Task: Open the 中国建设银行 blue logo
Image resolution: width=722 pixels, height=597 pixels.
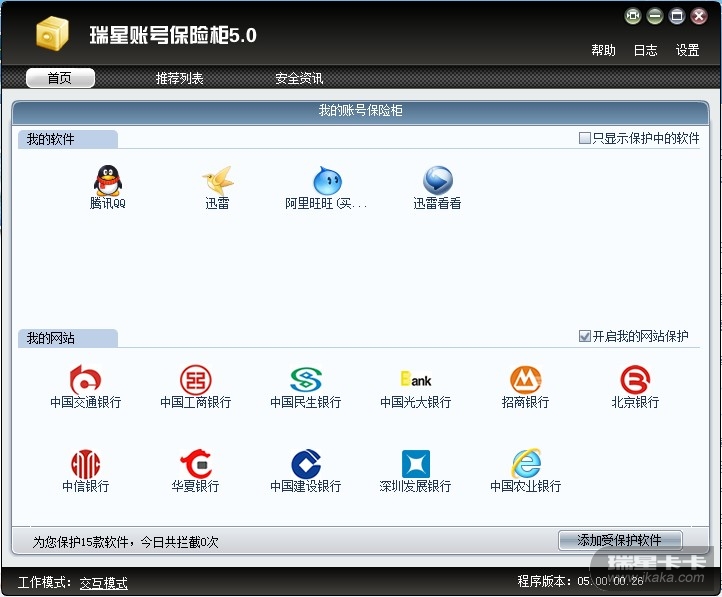Action: (x=306, y=464)
